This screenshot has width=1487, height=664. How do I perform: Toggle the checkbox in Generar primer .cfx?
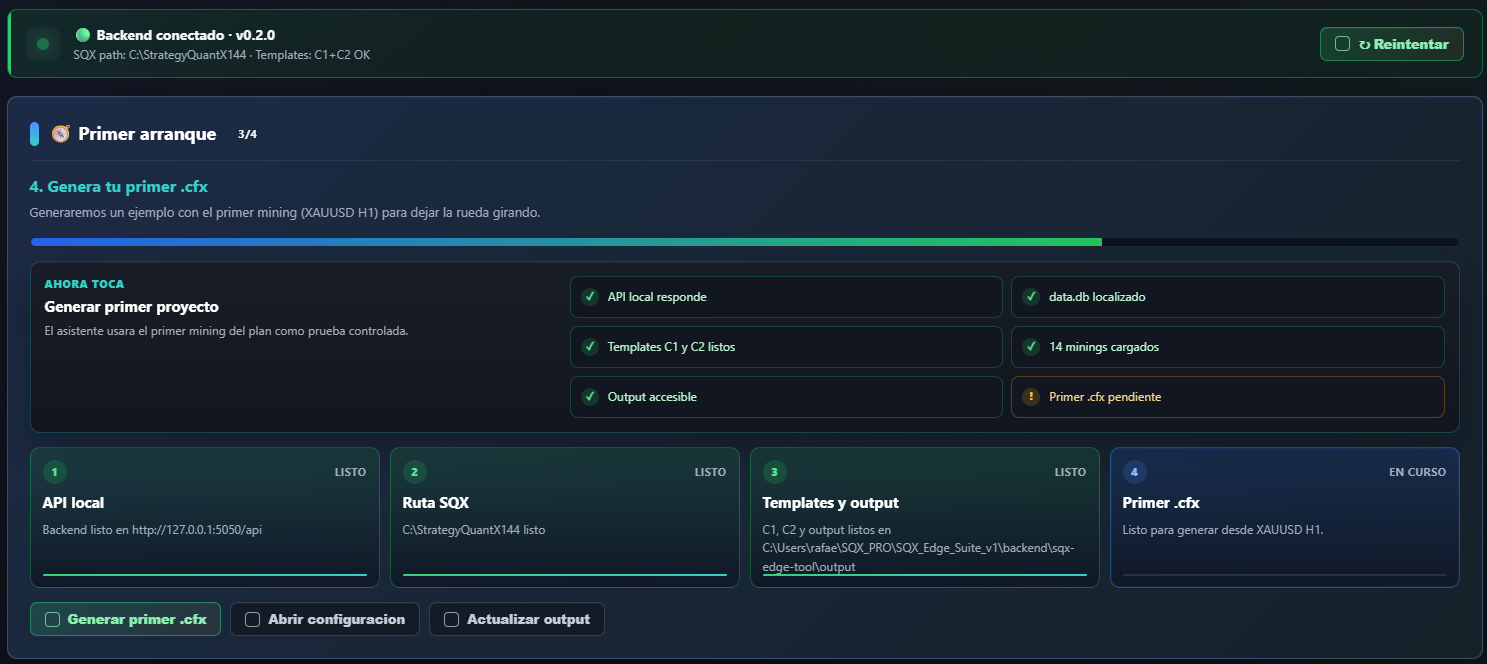pyautogui.click(x=53, y=619)
